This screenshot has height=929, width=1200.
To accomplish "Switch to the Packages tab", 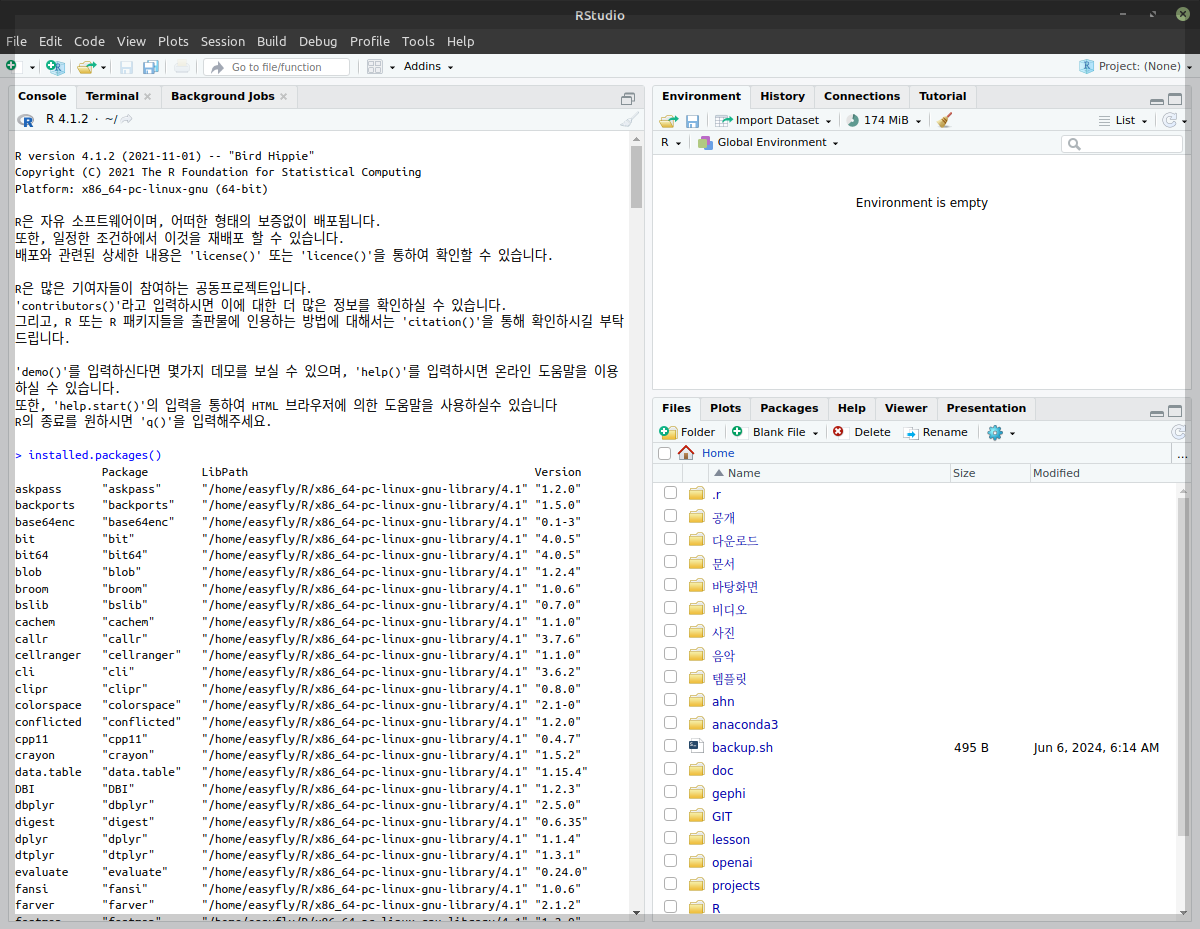I will (789, 408).
